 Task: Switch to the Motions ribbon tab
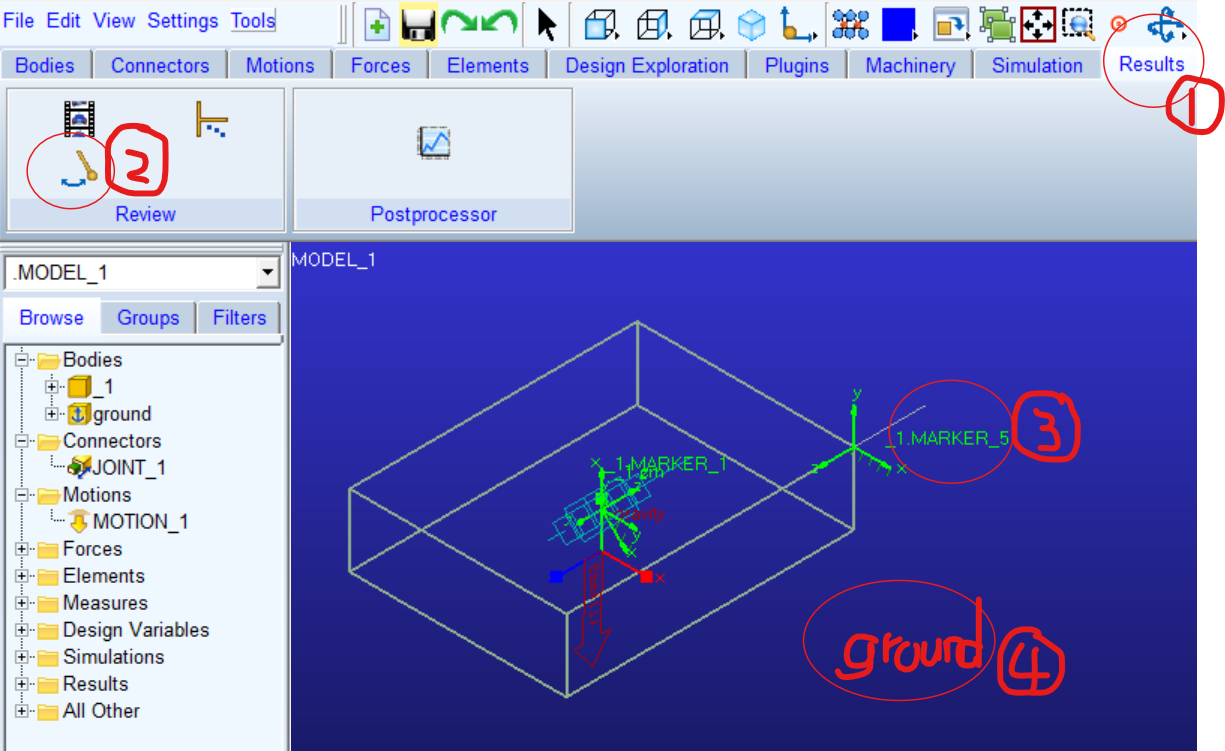click(280, 66)
